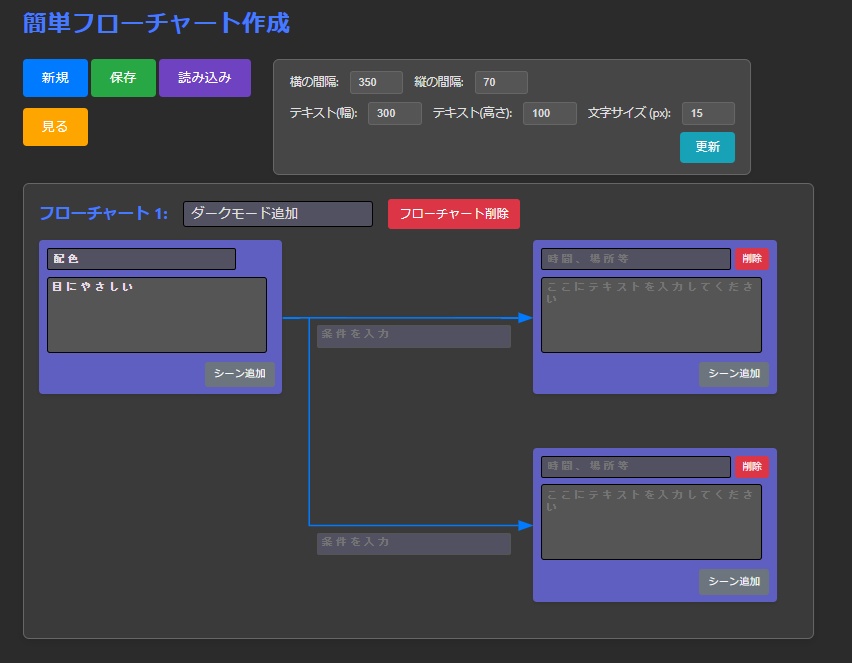The width and height of the screenshot is (852, 663).
Task: Click the 新規 button to create new
Action: 54,78
